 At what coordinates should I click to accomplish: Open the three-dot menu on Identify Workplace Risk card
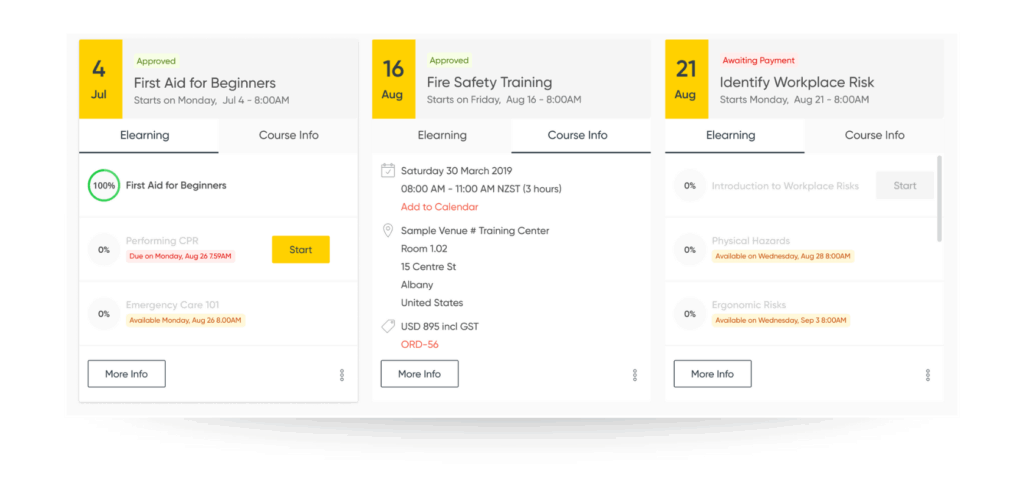(927, 375)
